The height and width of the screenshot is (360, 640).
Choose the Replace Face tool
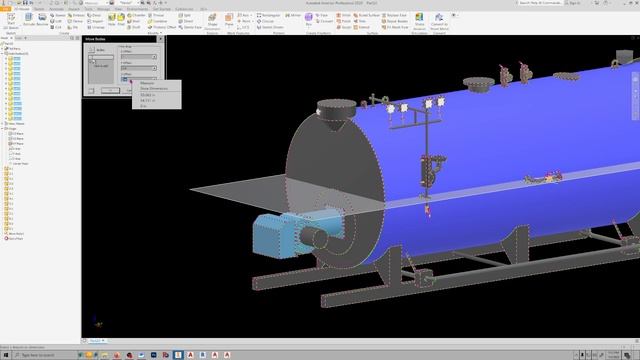[394, 16]
